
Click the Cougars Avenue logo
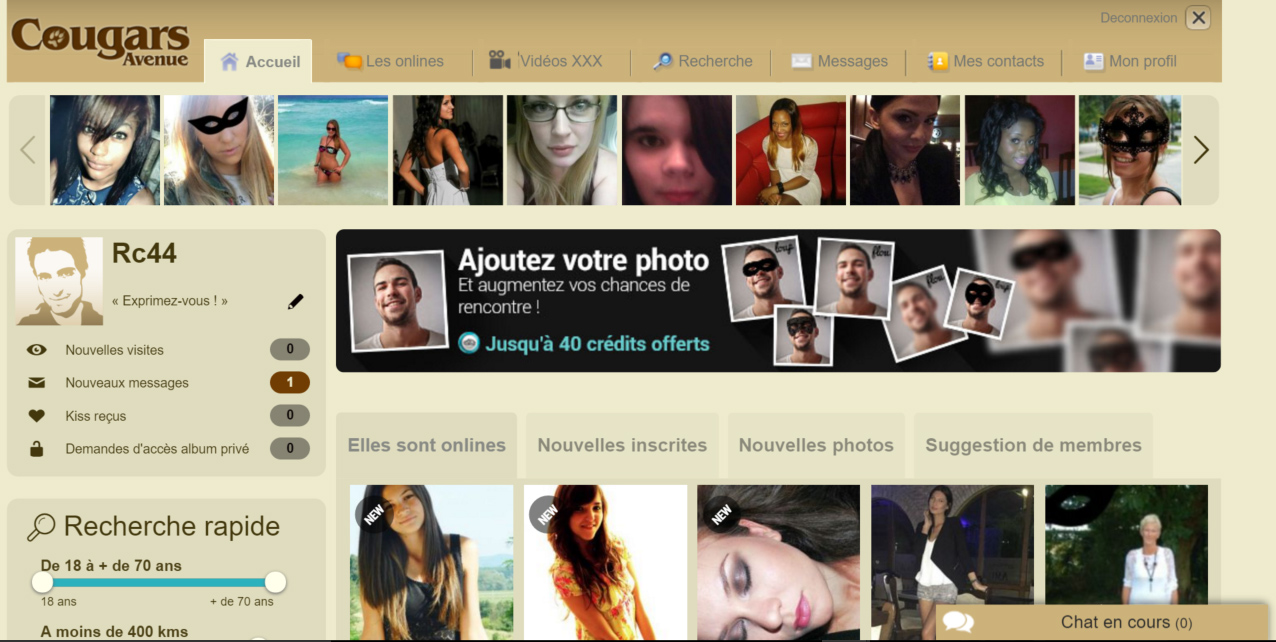[x=100, y=43]
